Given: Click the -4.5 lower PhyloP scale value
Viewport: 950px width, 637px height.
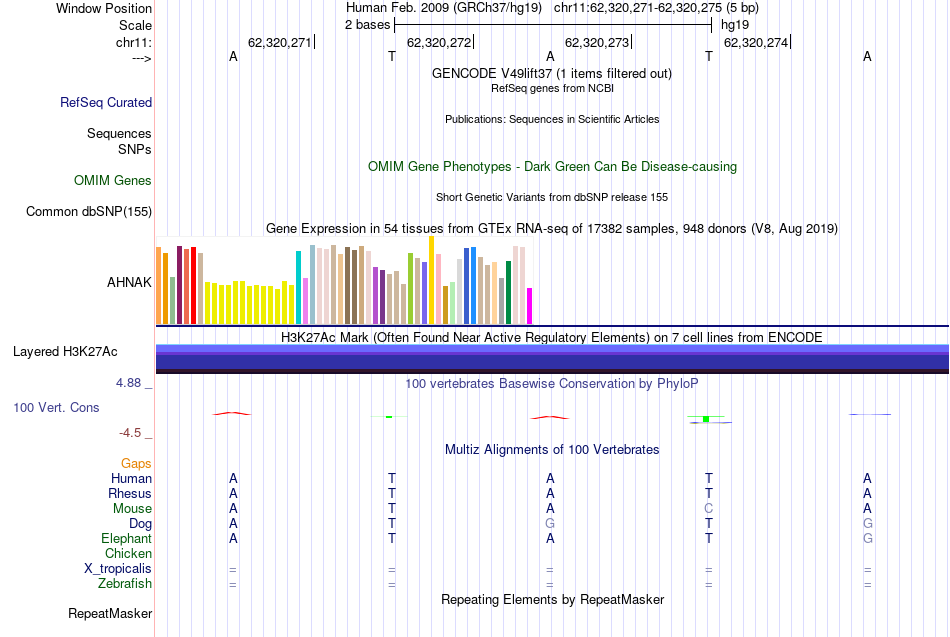Looking at the screenshot, I should click(130, 433).
